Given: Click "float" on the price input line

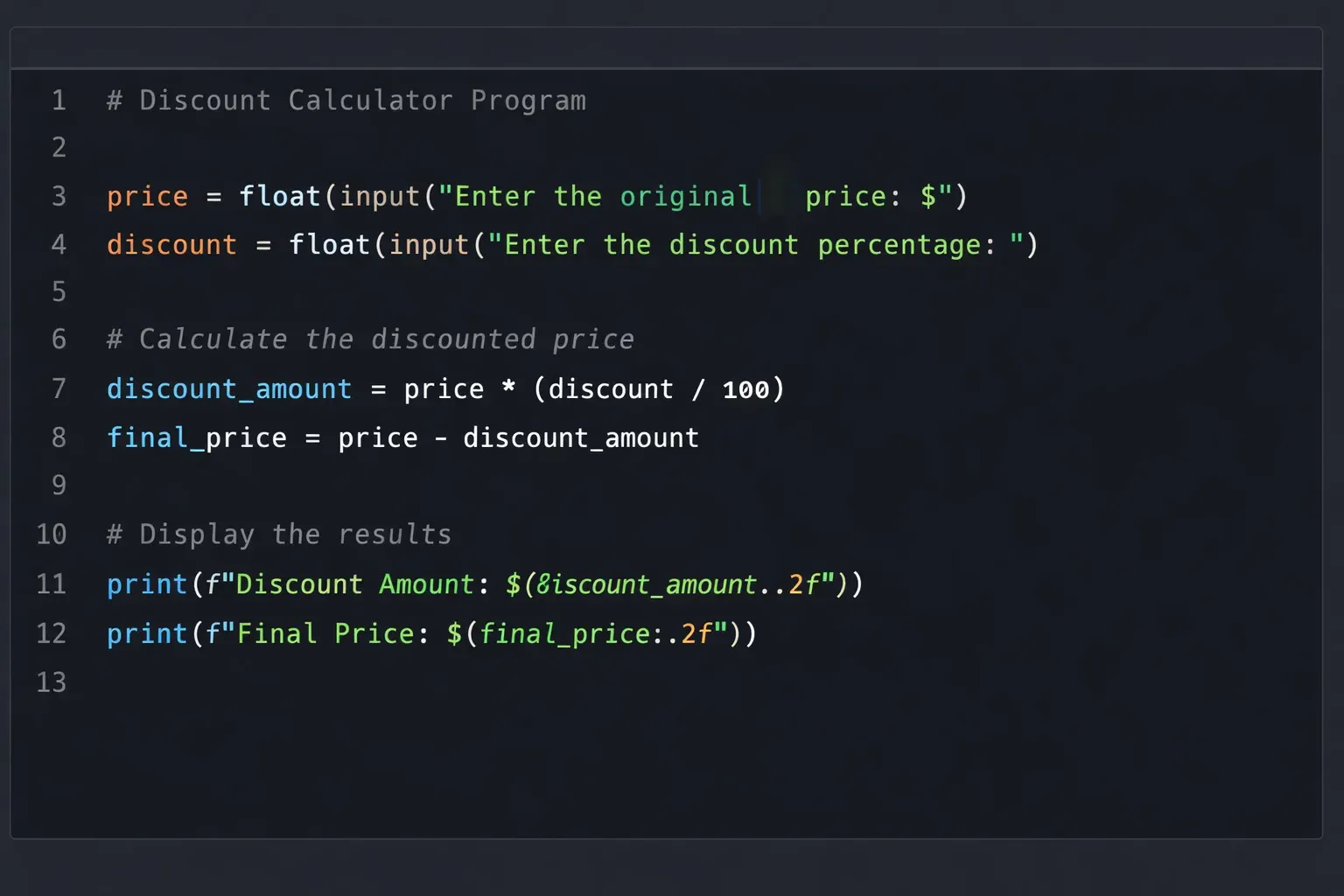Looking at the screenshot, I should pyautogui.click(x=279, y=196).
